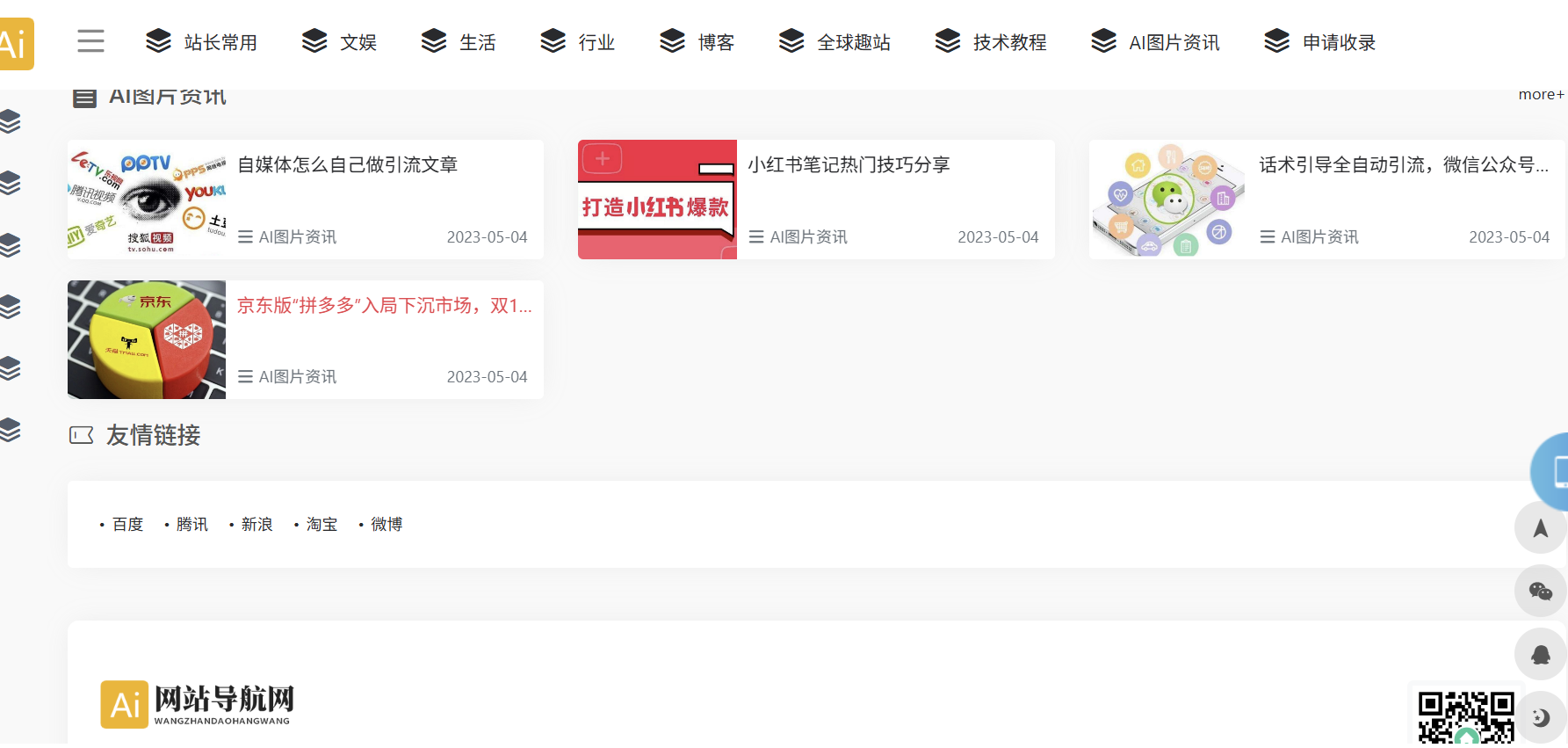Image resolution: width=1568 pixels, height=748 pixels.
Task: Click the footer QR code image
Action: pos(1466,717)
